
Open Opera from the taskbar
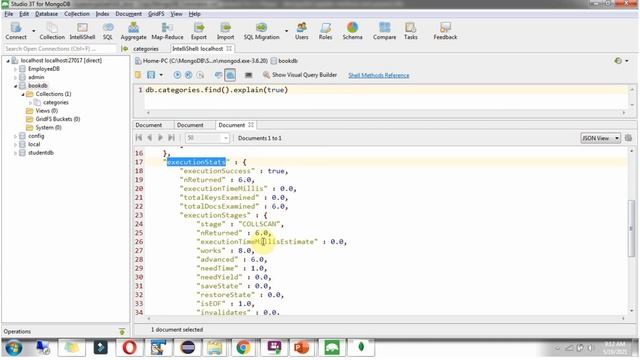pyautogui.click(x=129, y=348)
